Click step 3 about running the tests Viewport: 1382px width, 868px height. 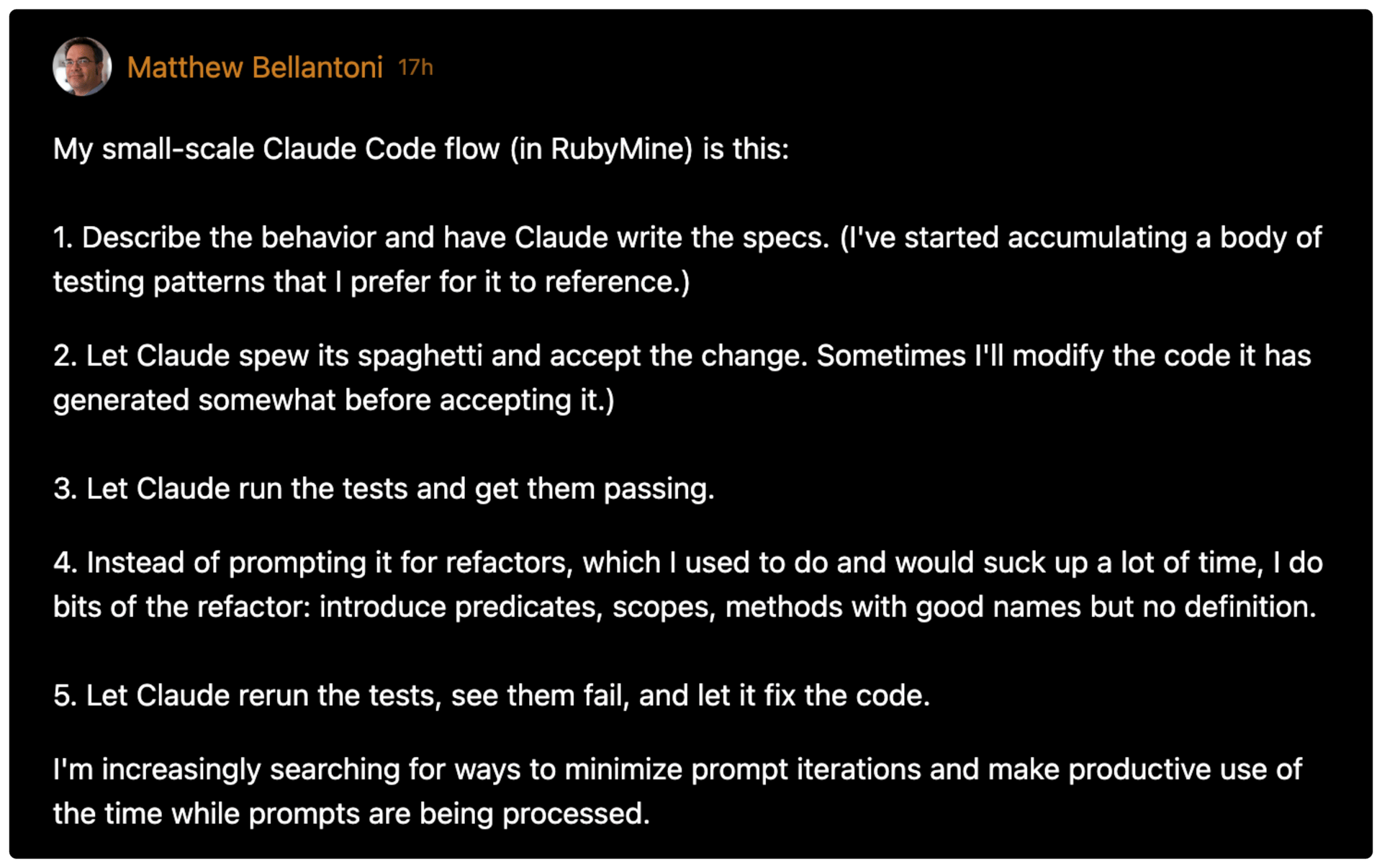(384, 489)
